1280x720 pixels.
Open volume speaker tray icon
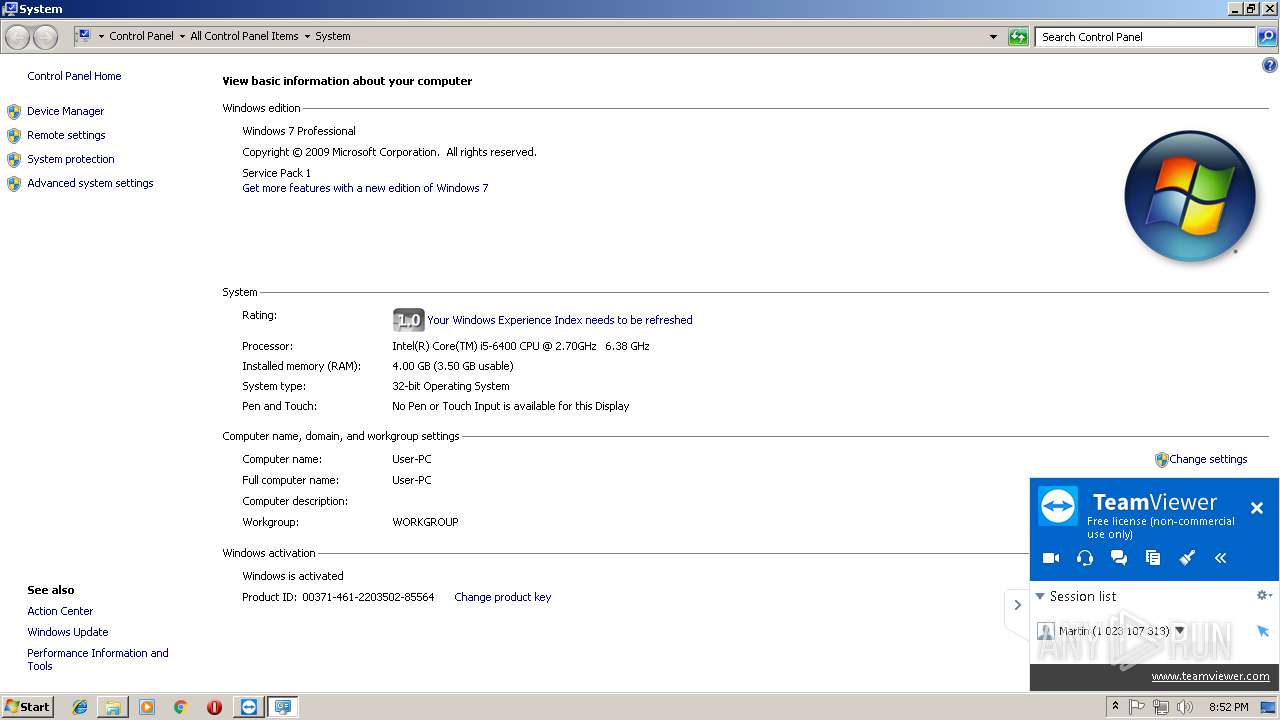(1185, 707)
